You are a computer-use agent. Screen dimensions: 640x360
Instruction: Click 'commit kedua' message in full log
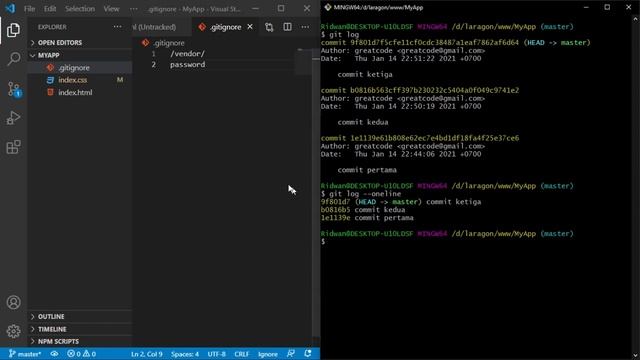[363, 122]
